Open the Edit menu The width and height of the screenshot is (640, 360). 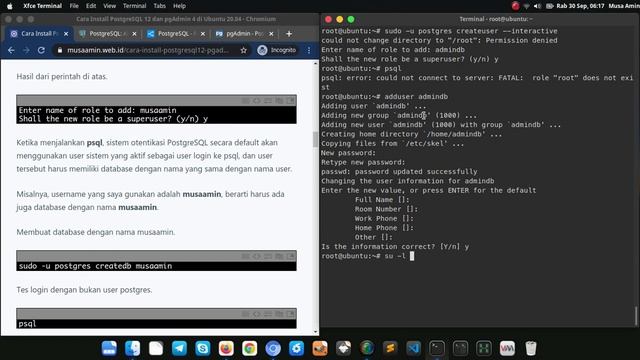pyautogui.click(x=91, y=6)
